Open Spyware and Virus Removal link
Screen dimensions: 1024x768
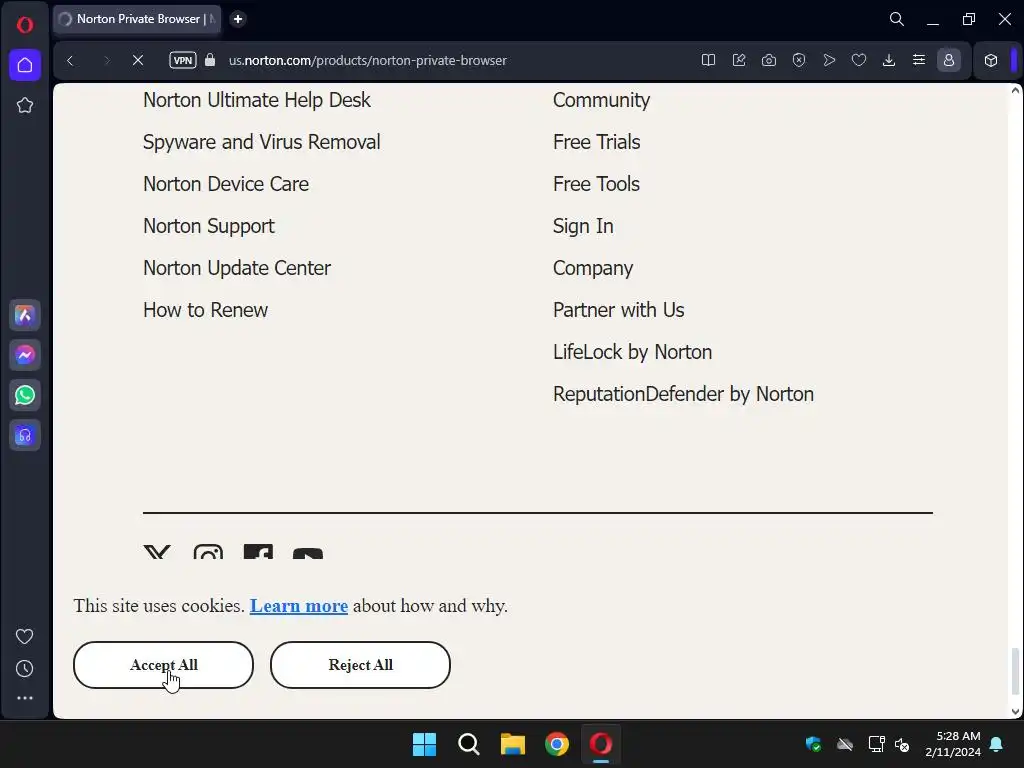click(x=261, y=142)
